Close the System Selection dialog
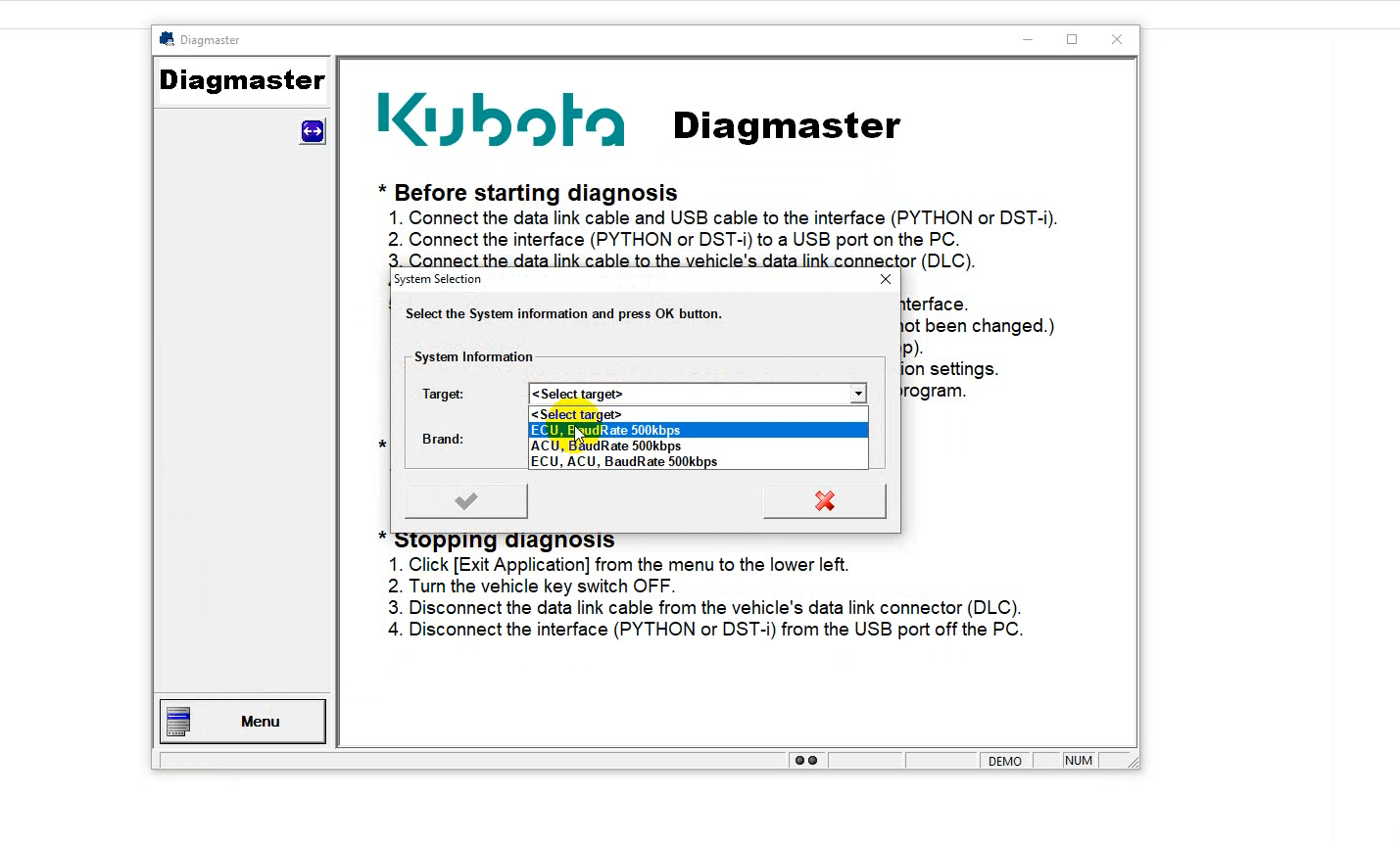1400x846 pixels. click(x=886, y=279)
